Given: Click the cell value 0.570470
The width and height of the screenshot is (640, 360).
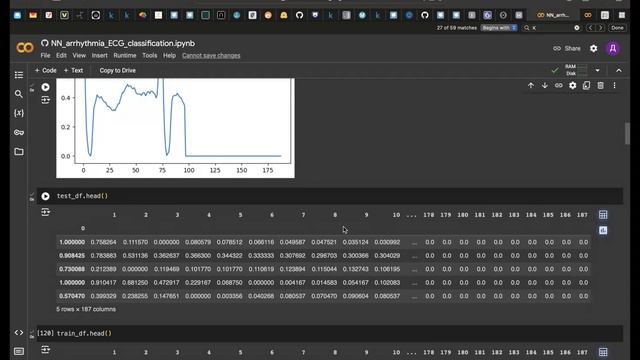Looking at the screenshot, I should pos(72,296).
